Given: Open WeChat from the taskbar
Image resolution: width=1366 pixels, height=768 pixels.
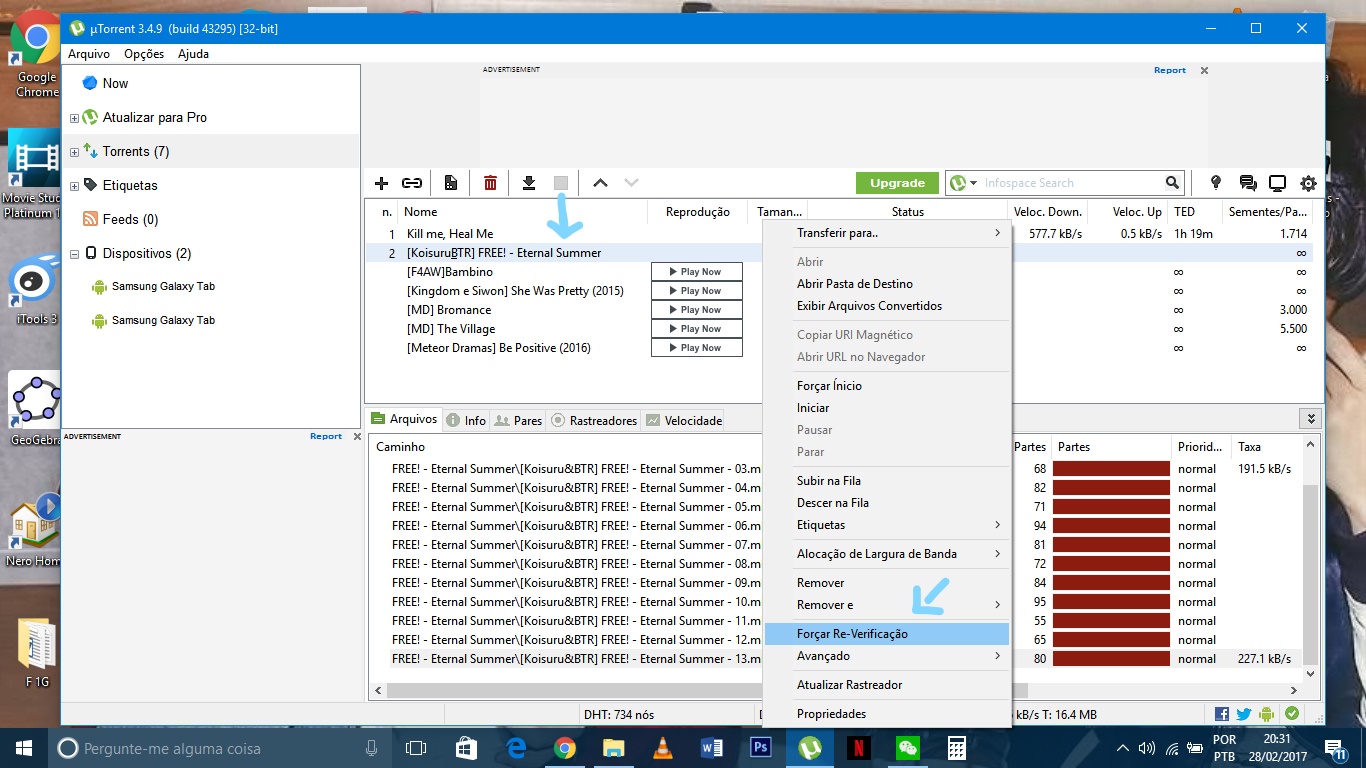Looking at the screenshot, I should point(907,747).
